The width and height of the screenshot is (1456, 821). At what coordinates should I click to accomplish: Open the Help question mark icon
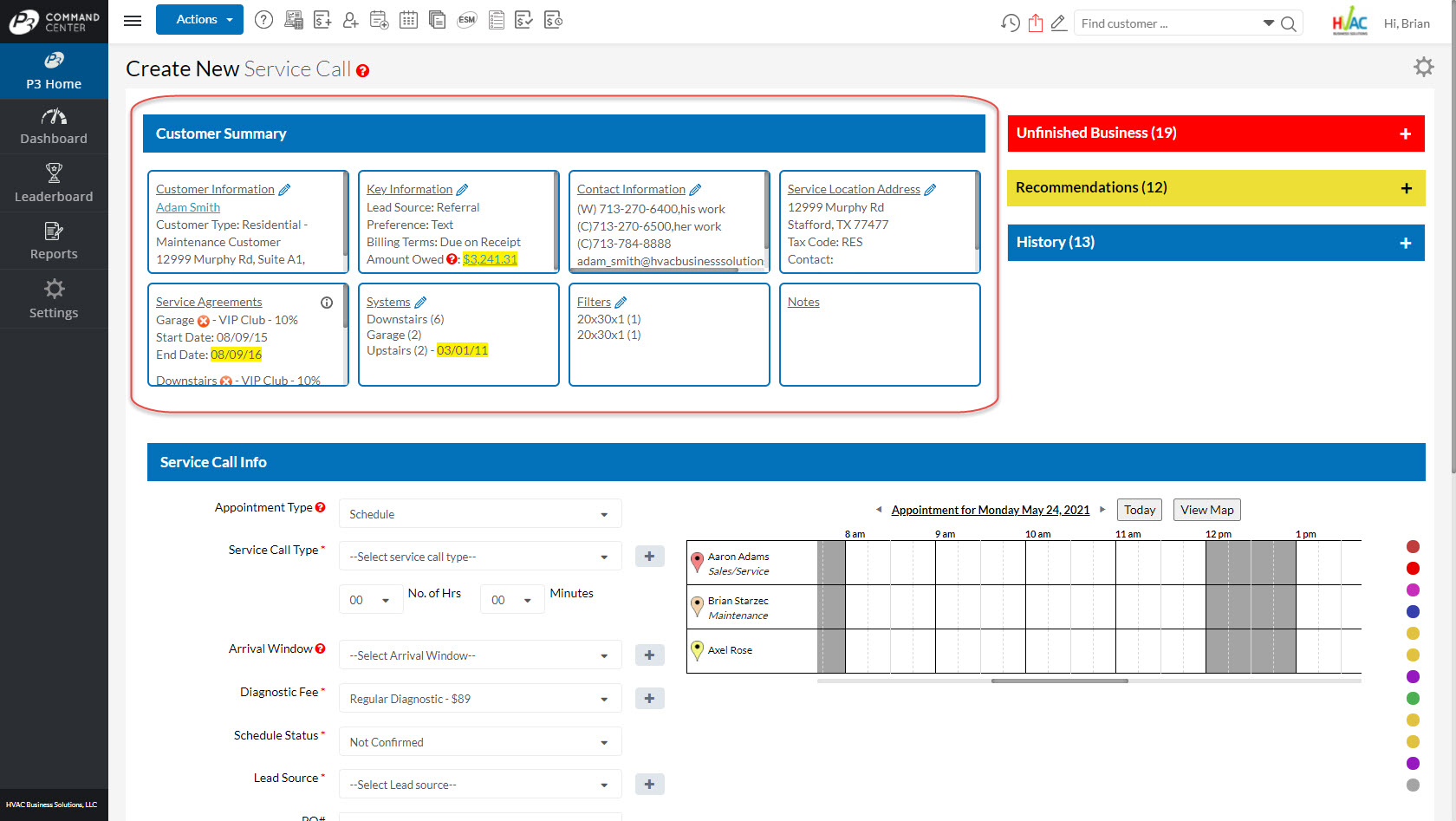264,19
